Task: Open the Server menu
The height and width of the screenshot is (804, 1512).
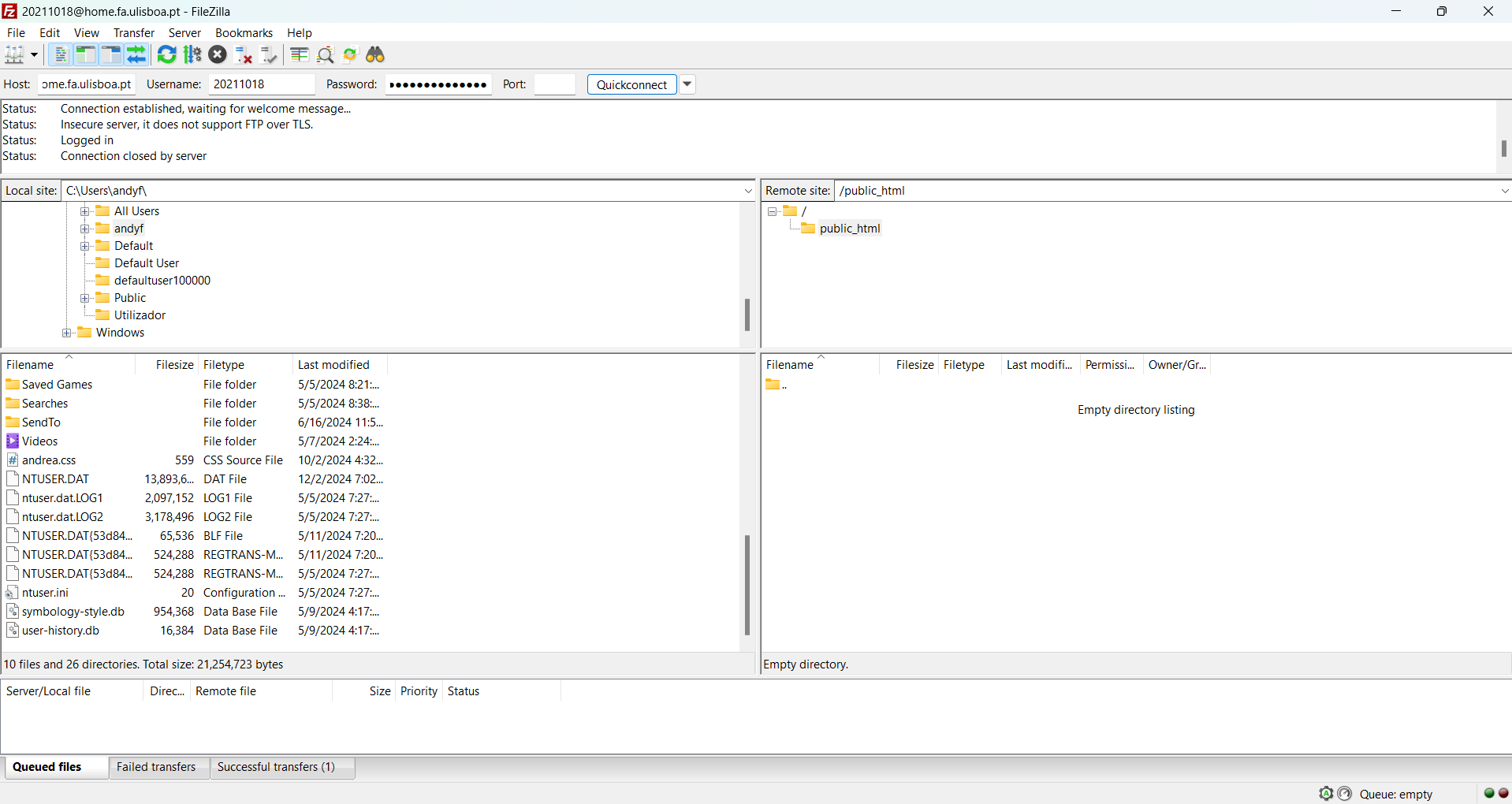Action: [x=185, y=32]
